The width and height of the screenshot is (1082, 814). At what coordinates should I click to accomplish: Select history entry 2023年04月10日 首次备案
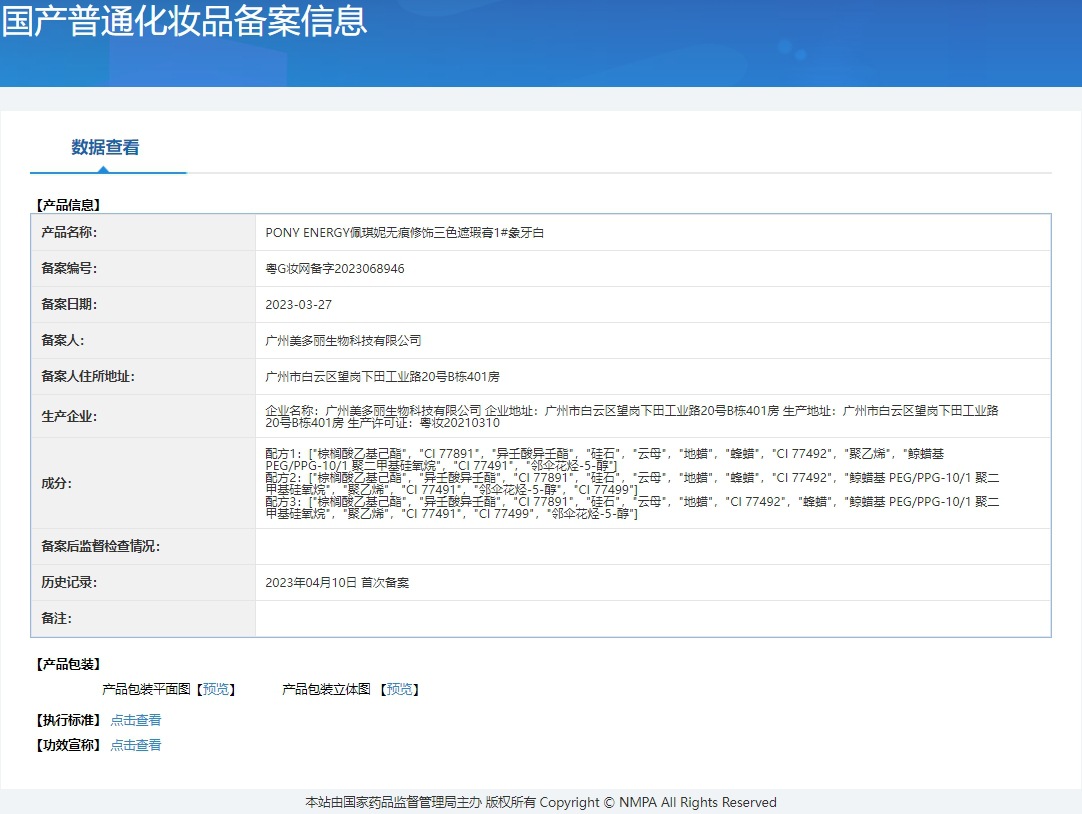point(337,582)
